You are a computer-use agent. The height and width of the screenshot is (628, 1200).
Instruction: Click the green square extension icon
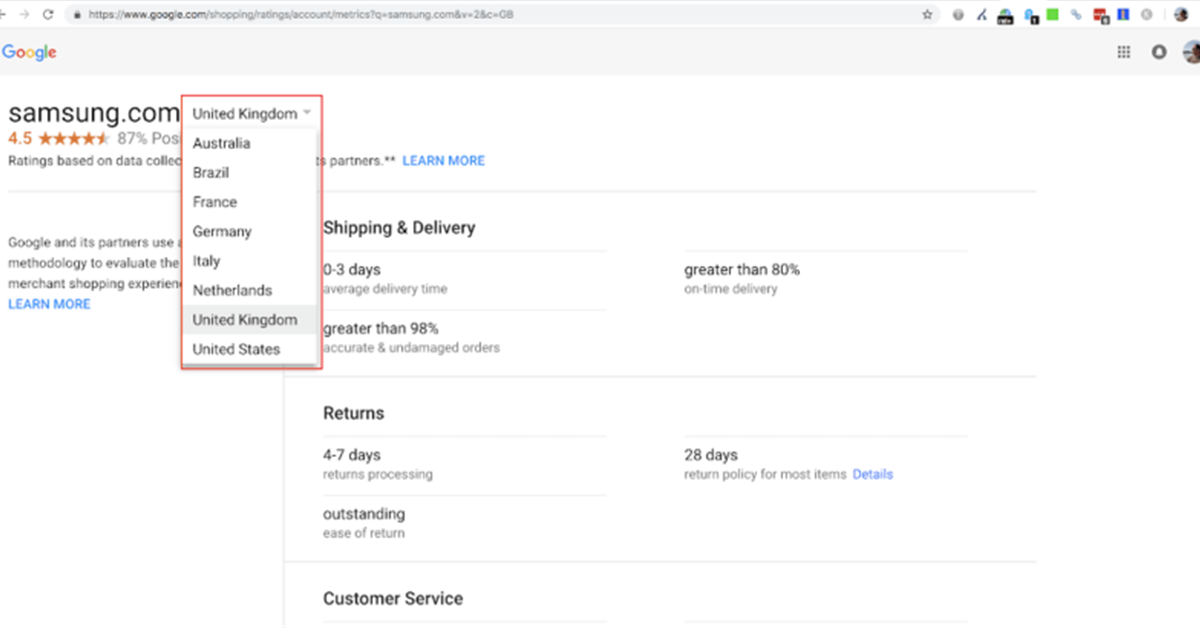tap(1052, 15)
